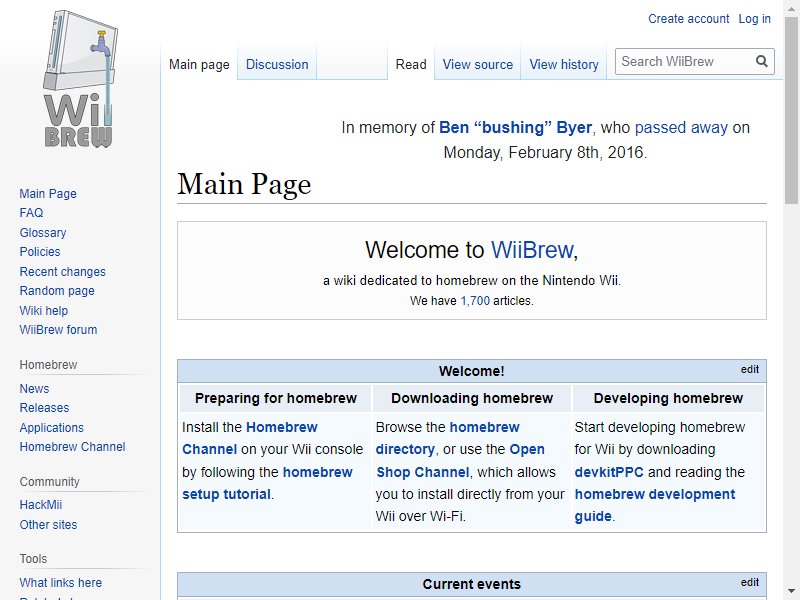Switch to the Discussion tab
This screenshot has width=800, height=600.
click(277, 65)
